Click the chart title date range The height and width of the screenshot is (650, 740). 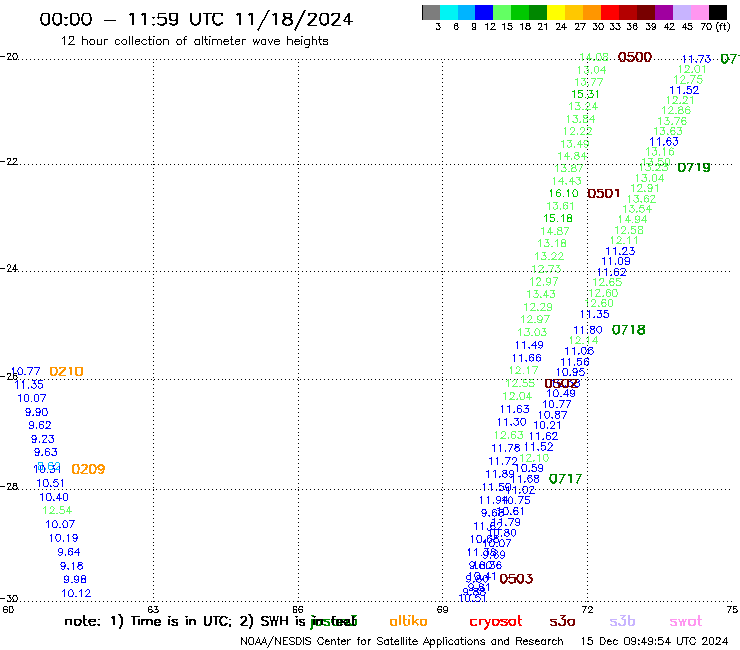[196, 19]
